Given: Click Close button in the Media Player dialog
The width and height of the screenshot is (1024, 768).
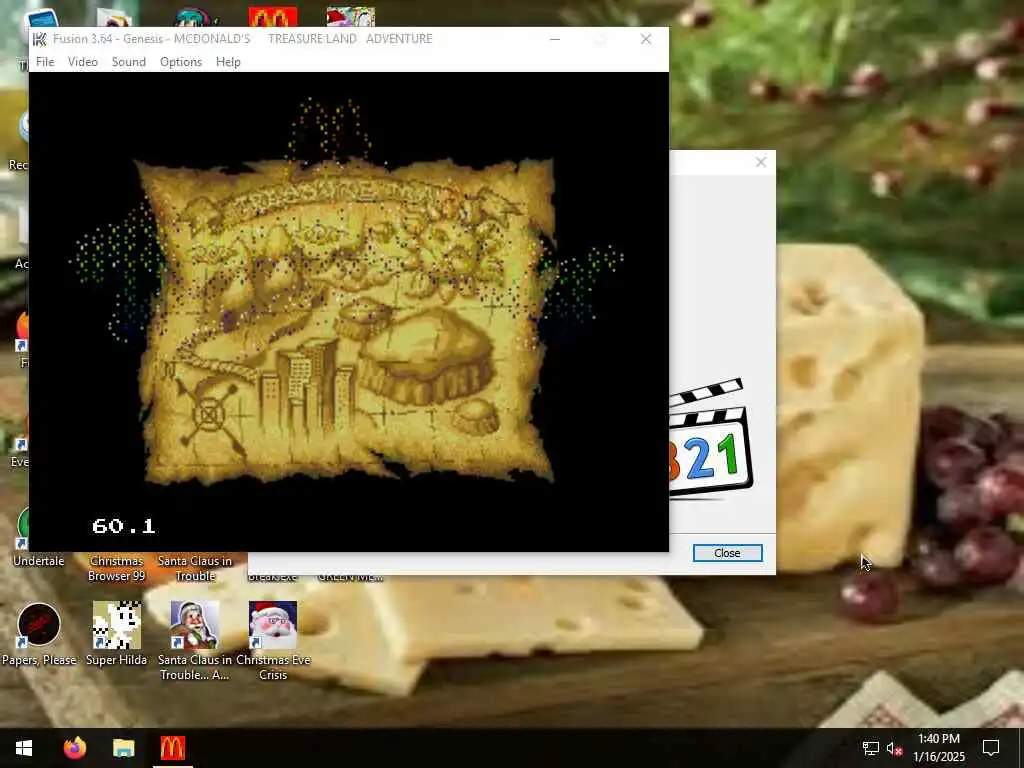Looking at the screenshot, I should pos(727,553).
